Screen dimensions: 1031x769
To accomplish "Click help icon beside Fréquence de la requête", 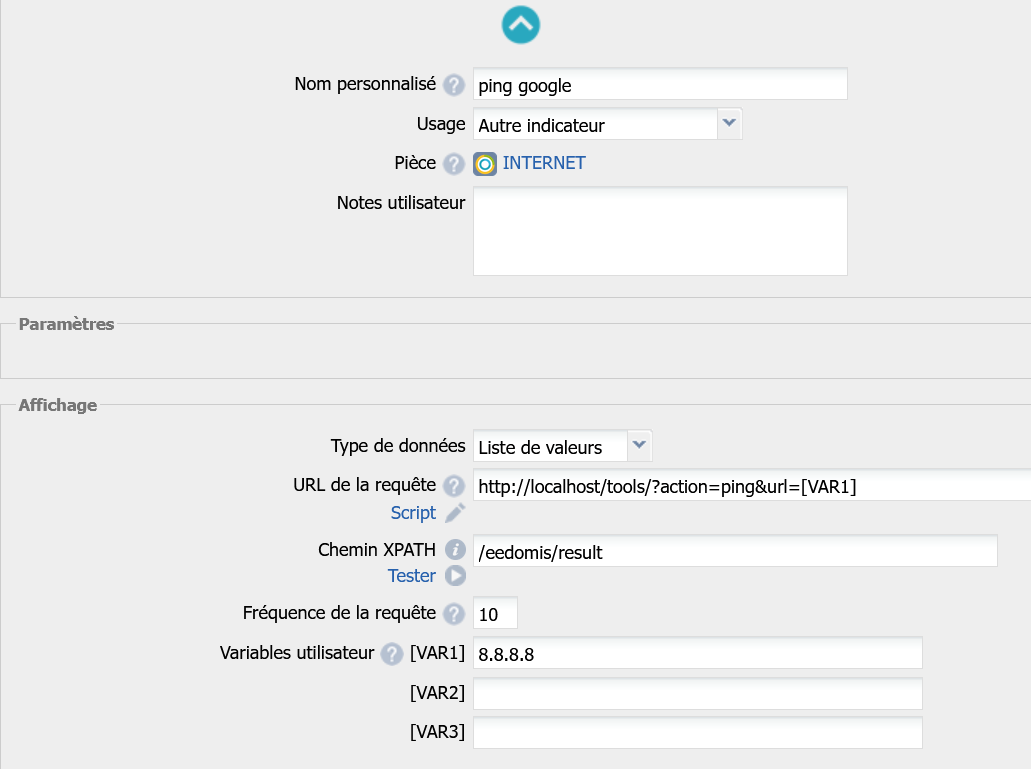I will tap(454, 613).
